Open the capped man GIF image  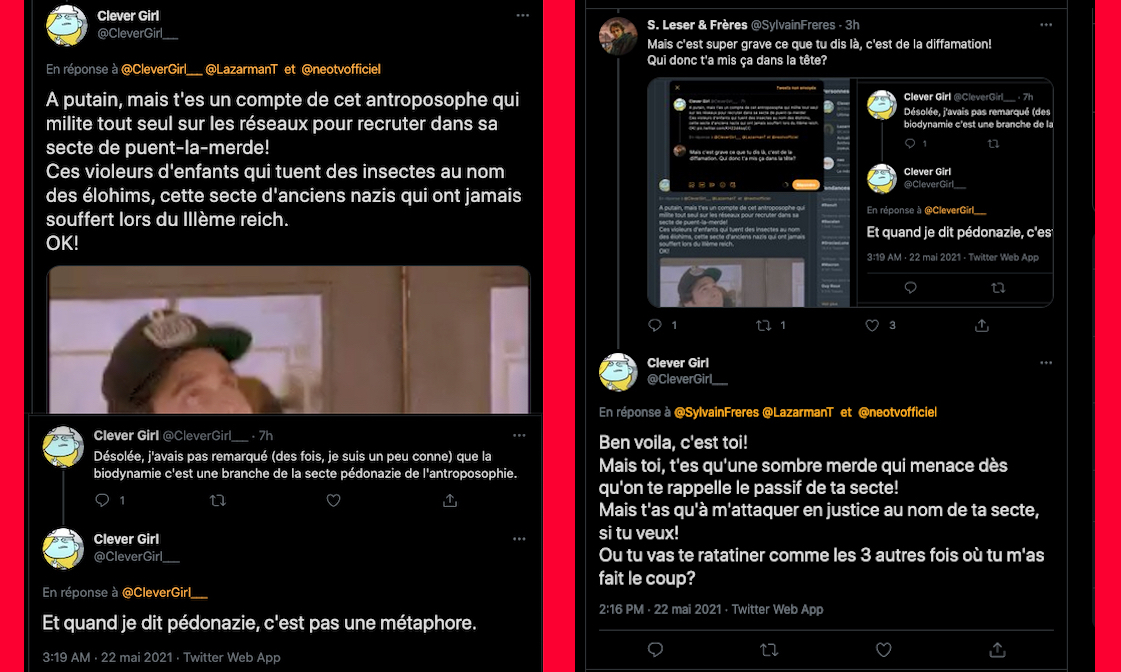point(289,340)
